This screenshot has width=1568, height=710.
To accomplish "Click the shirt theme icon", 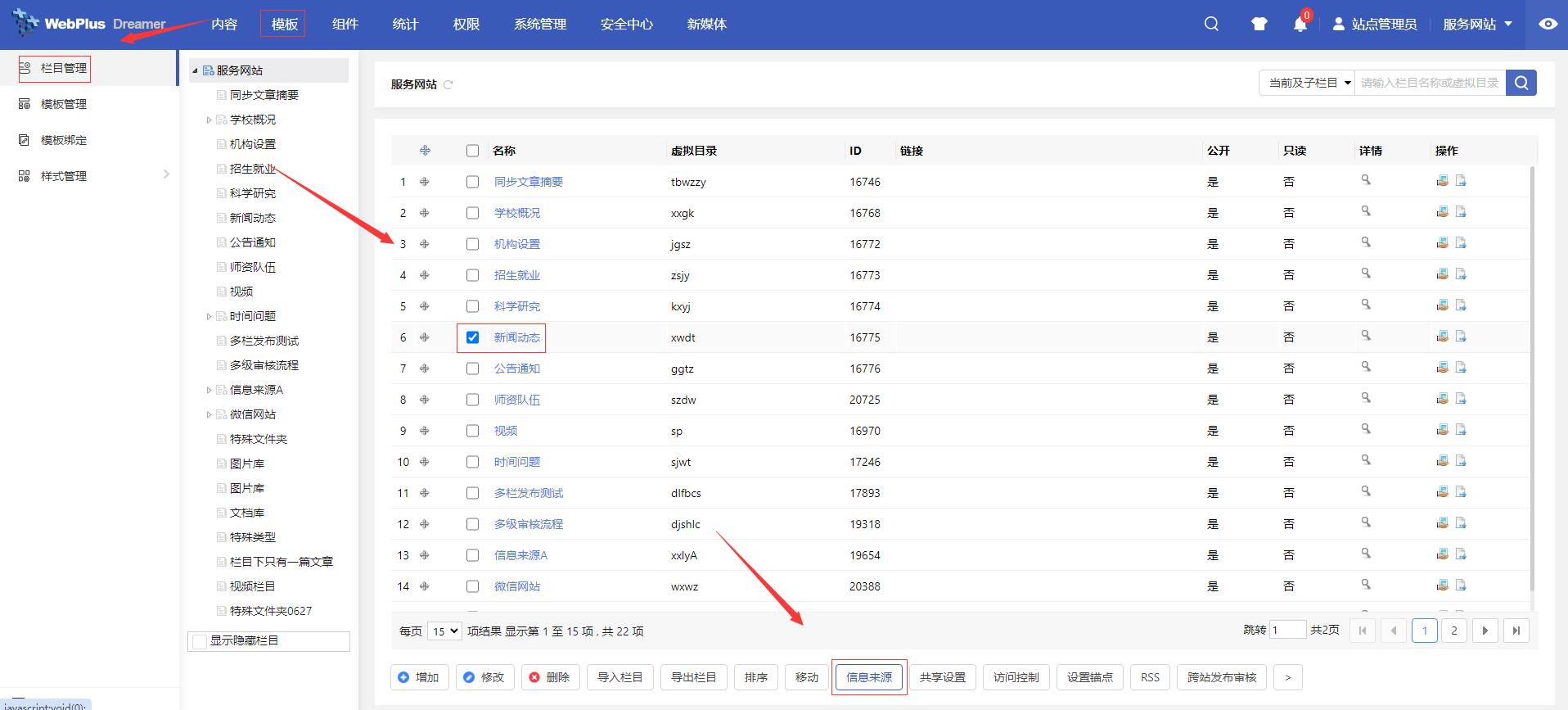I will [x=1259, y=24].
